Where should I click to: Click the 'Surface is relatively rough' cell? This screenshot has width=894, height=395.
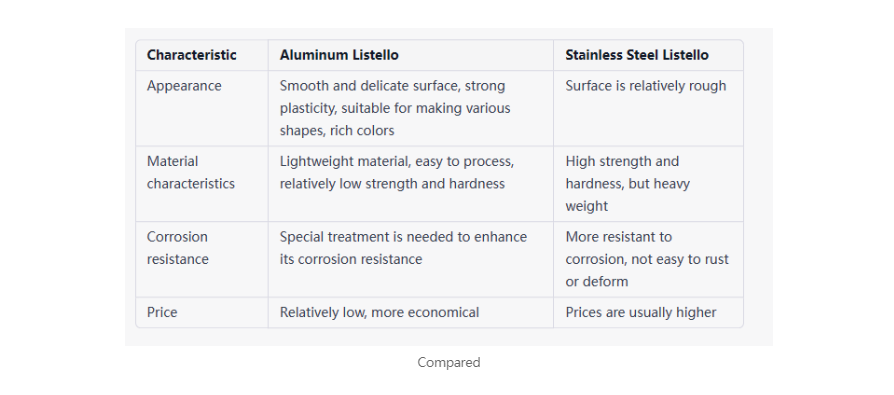click(x=648, y=108)
